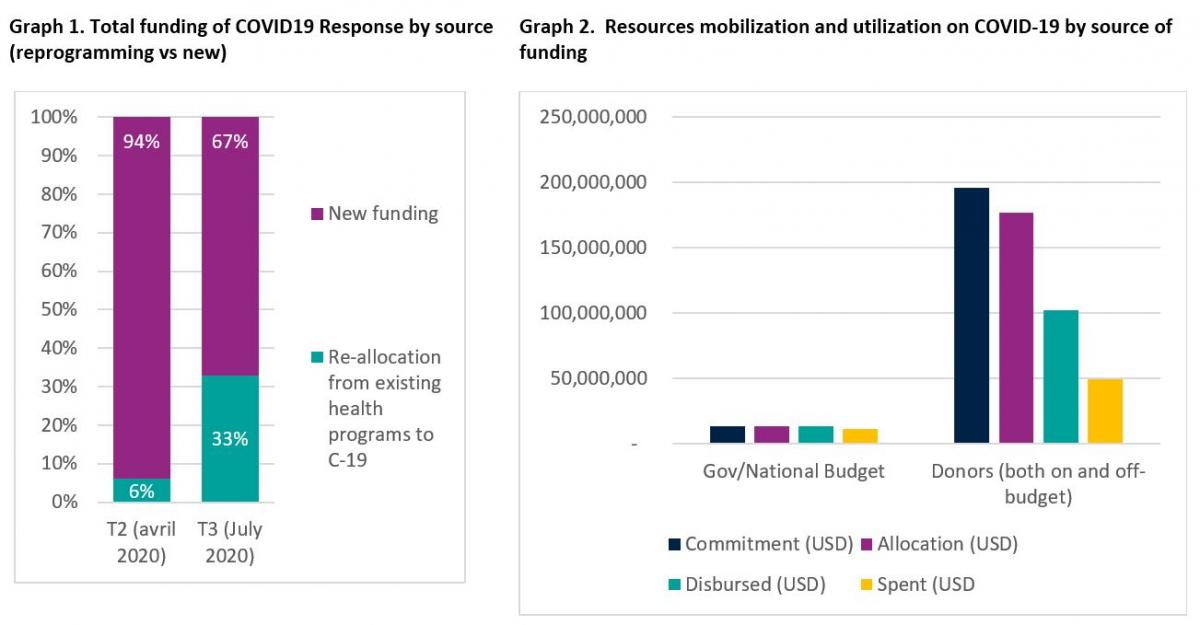Click the navy Commitment (USD) legend swatch
Viewport: 1200px width, 625px height.
[675, 544]
